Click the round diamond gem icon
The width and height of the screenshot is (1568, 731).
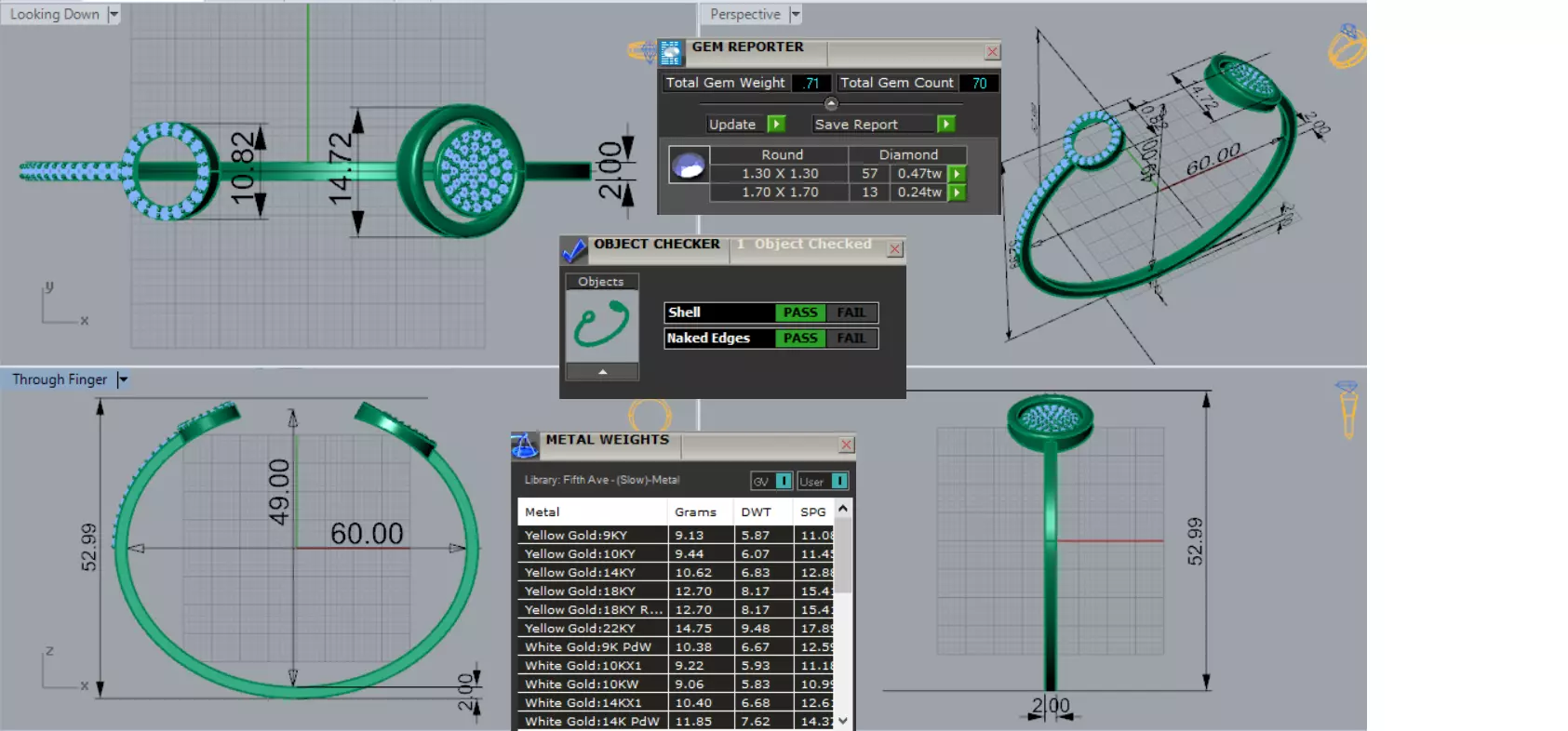pos(690,165)
